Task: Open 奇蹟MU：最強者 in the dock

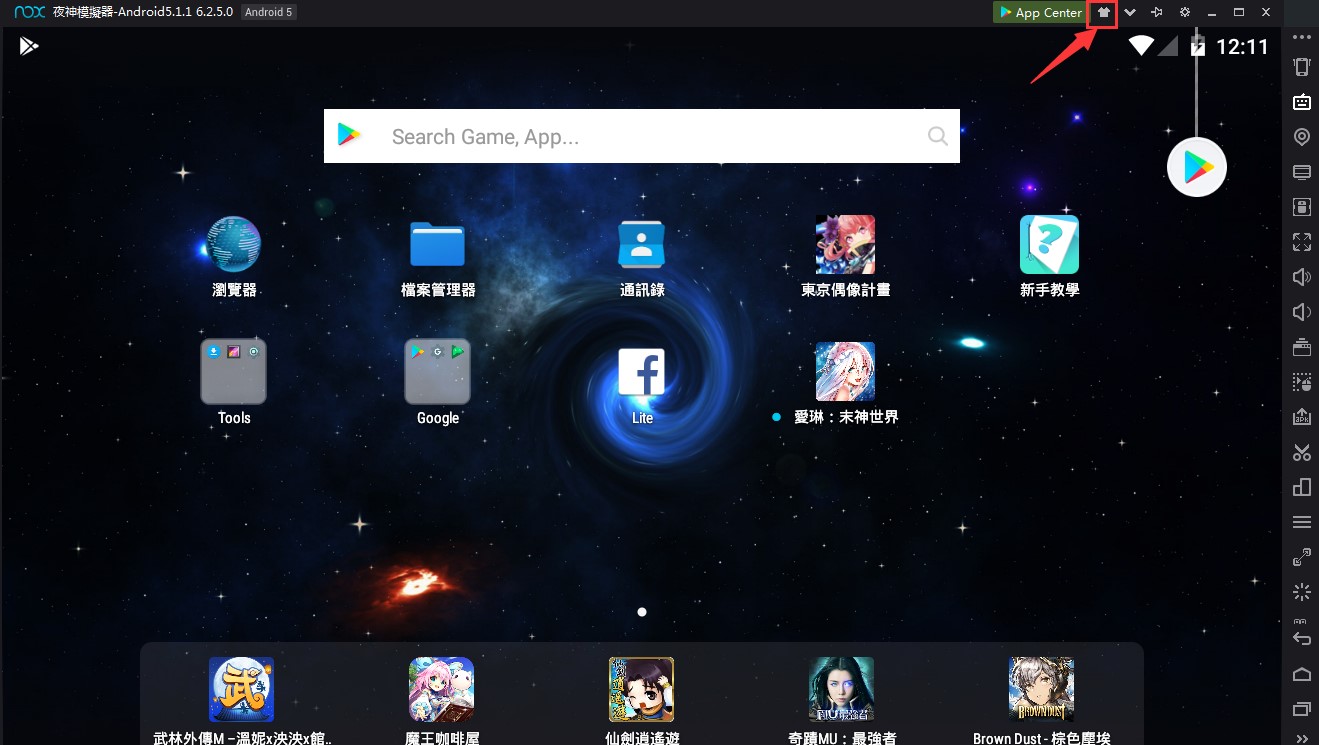Action: [841, 700]
